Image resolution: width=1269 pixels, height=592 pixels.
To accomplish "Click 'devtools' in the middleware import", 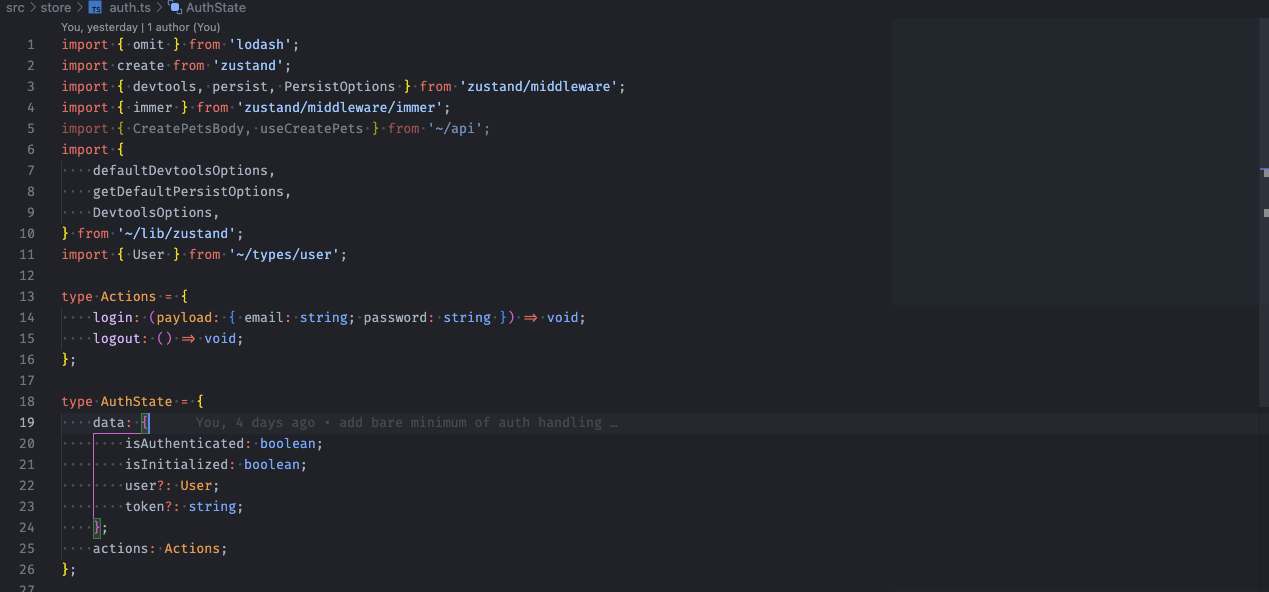I will [164, 86].
